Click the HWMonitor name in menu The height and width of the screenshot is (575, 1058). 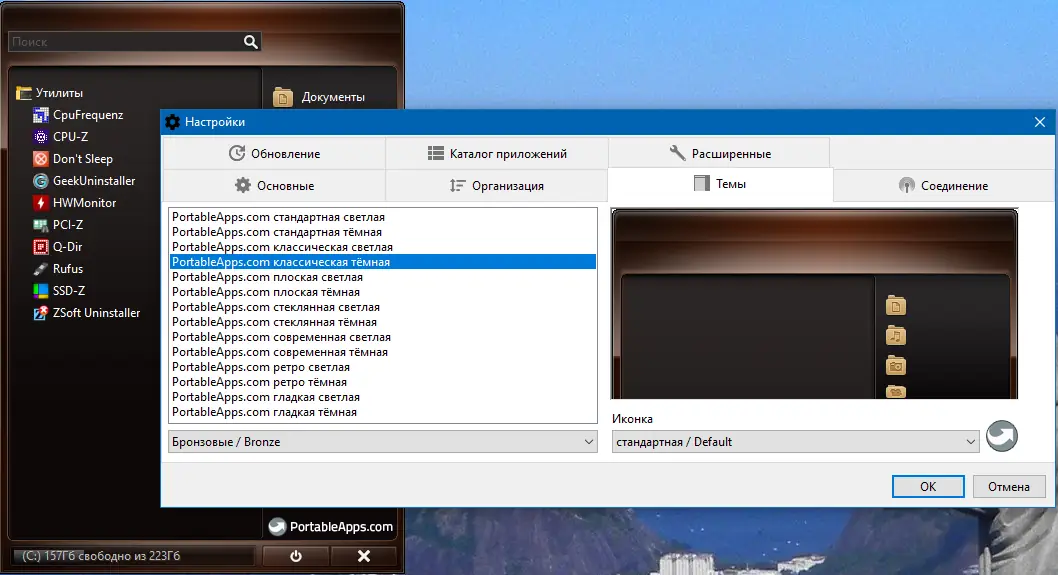pos(84,203)
